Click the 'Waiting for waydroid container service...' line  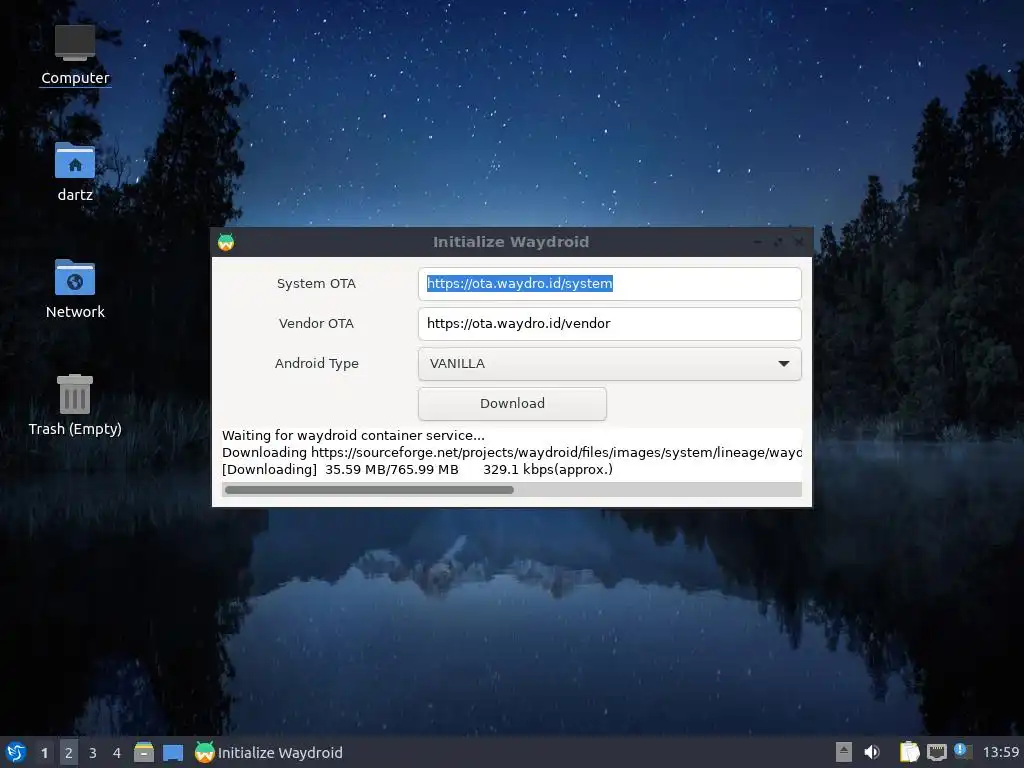(x=353, y=436)
